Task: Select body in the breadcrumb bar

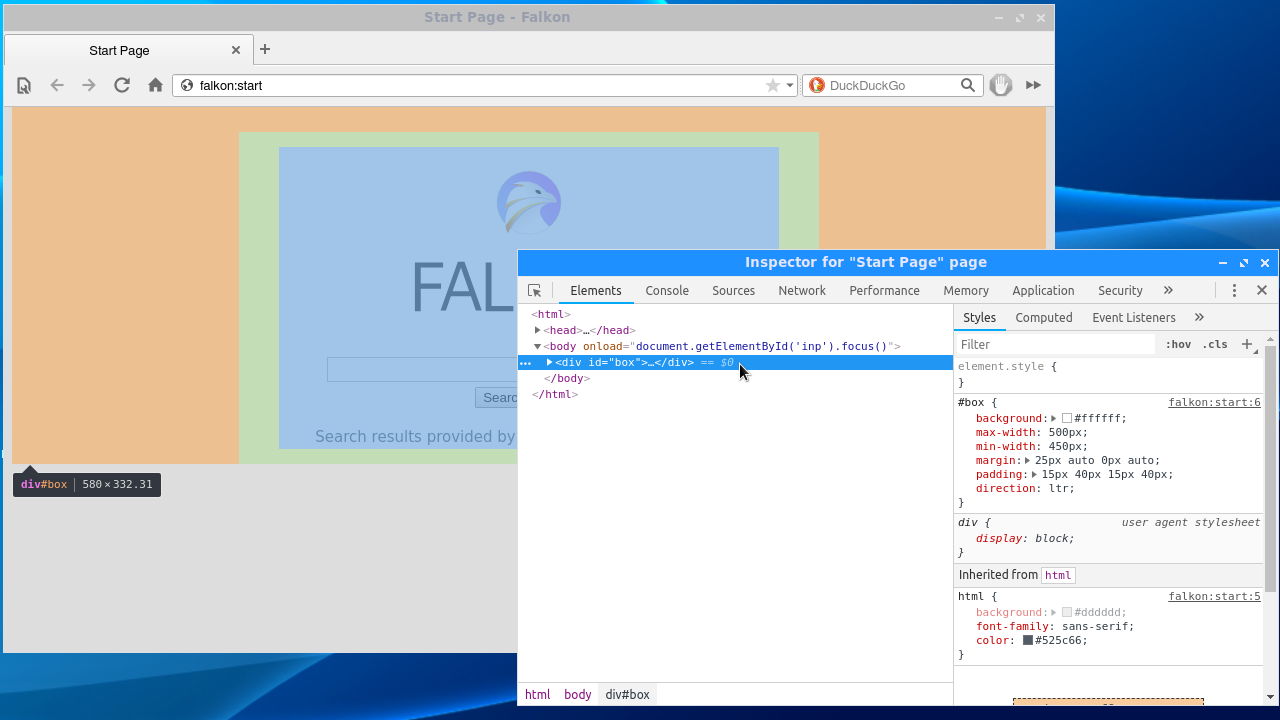Action: pos(578,695)
